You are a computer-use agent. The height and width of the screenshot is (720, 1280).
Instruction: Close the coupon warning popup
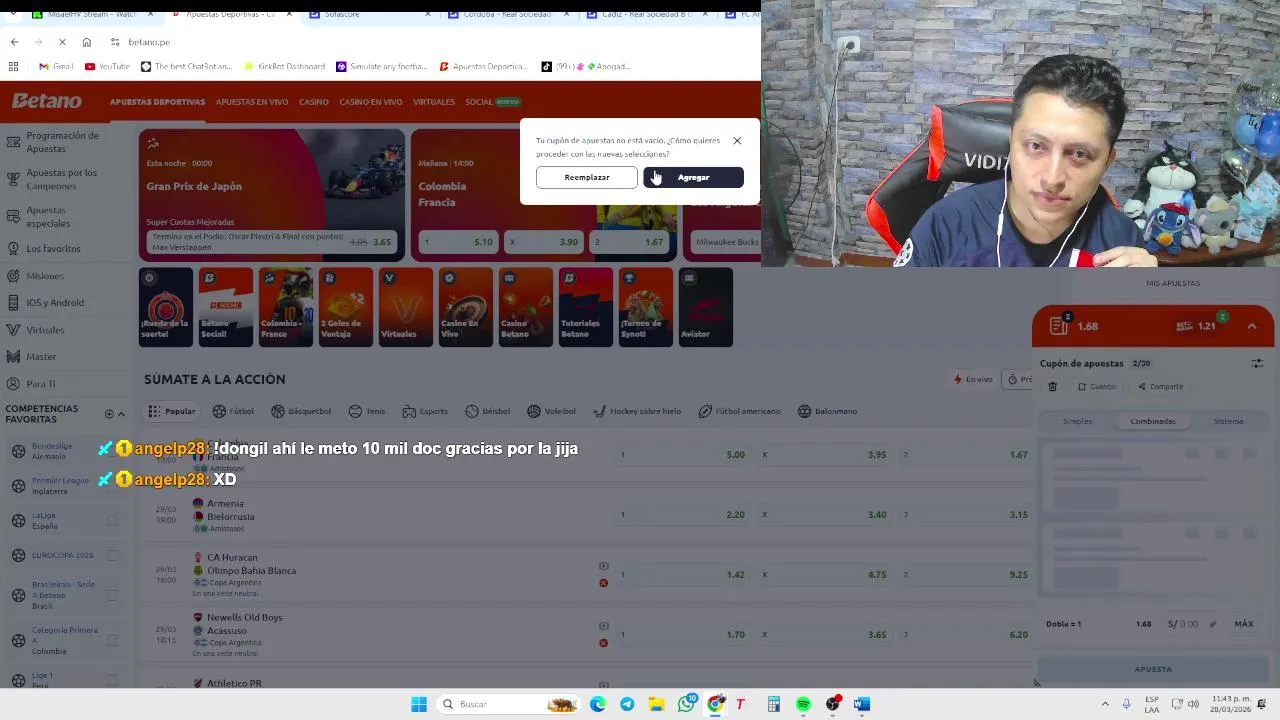pos(737,140)
